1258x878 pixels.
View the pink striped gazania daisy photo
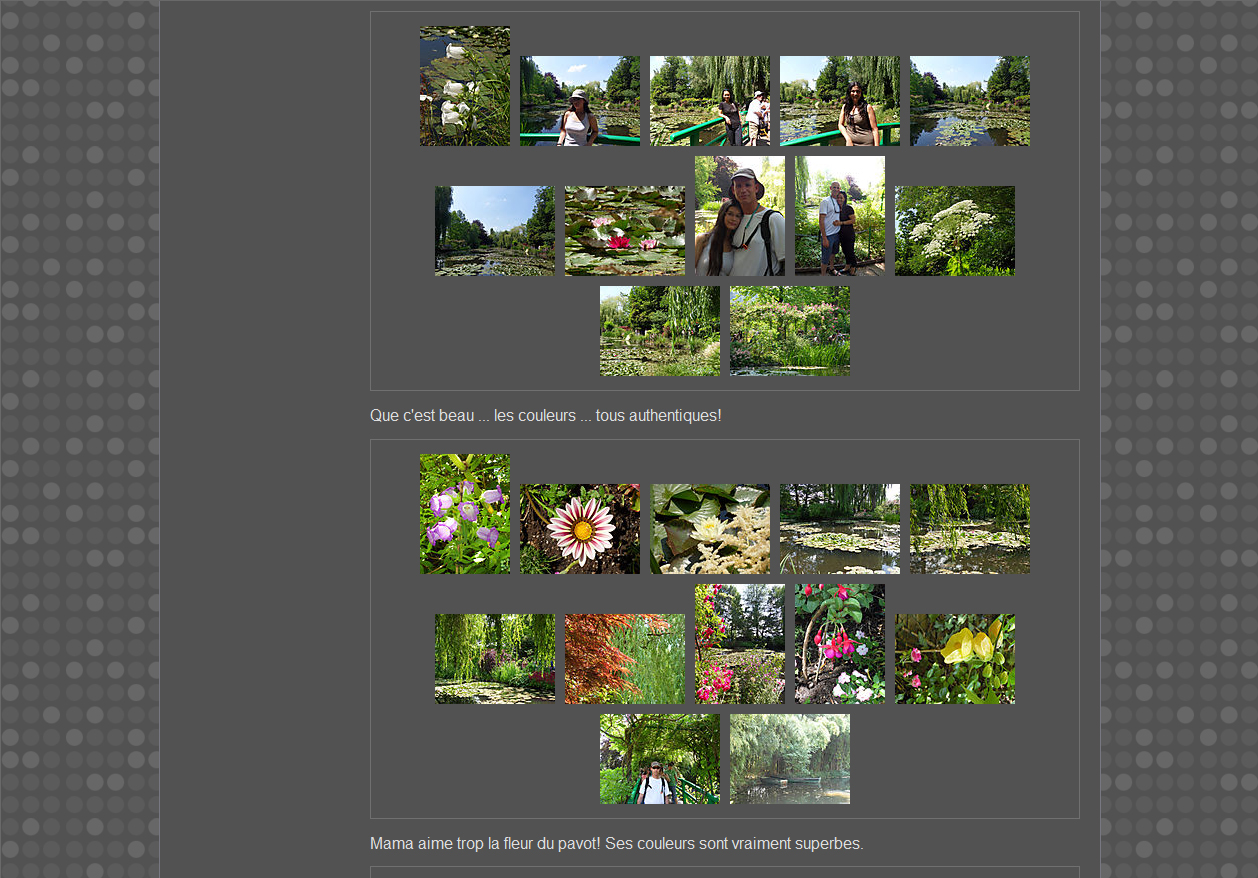click(579, 529)
